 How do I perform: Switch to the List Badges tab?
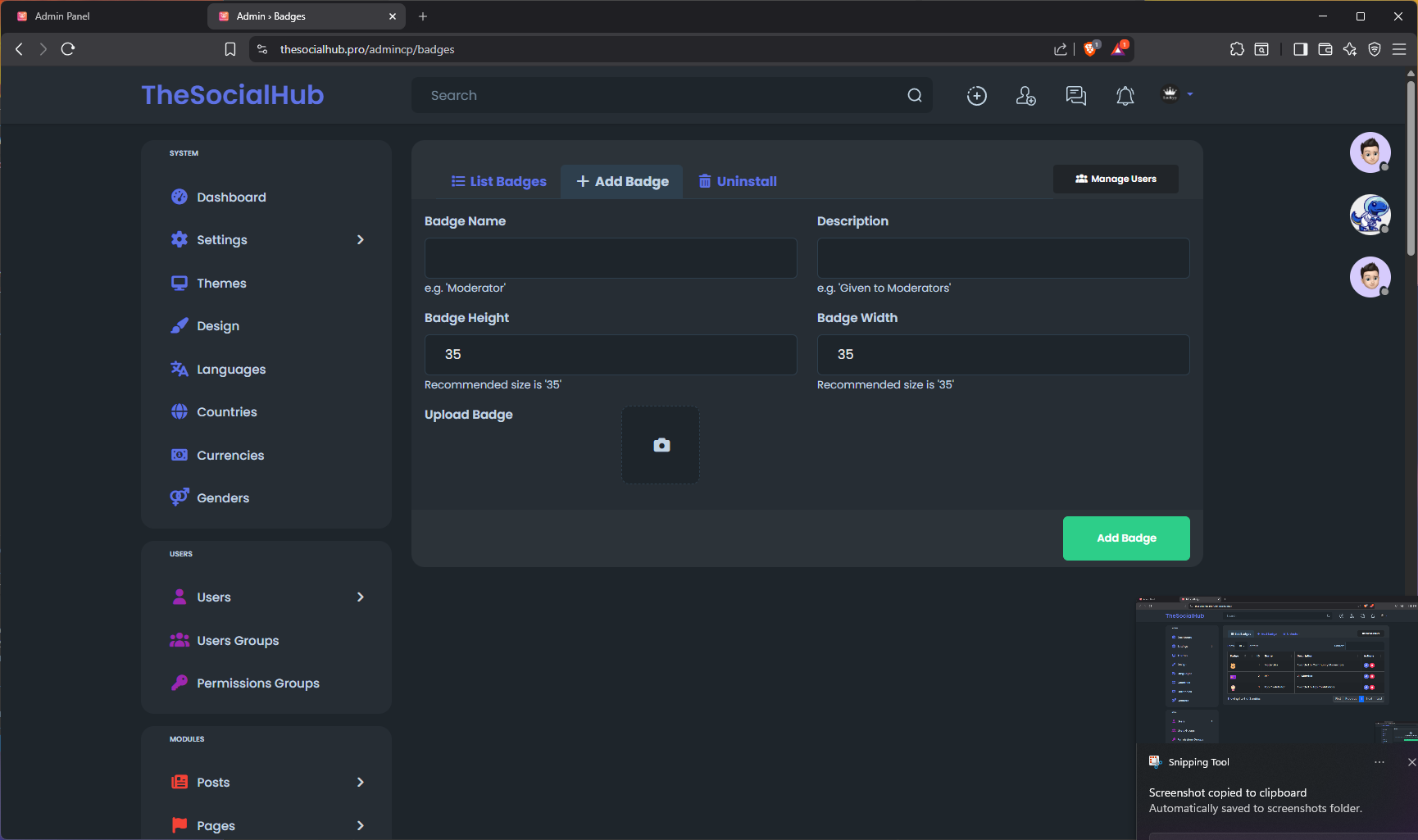pos(498,182)
